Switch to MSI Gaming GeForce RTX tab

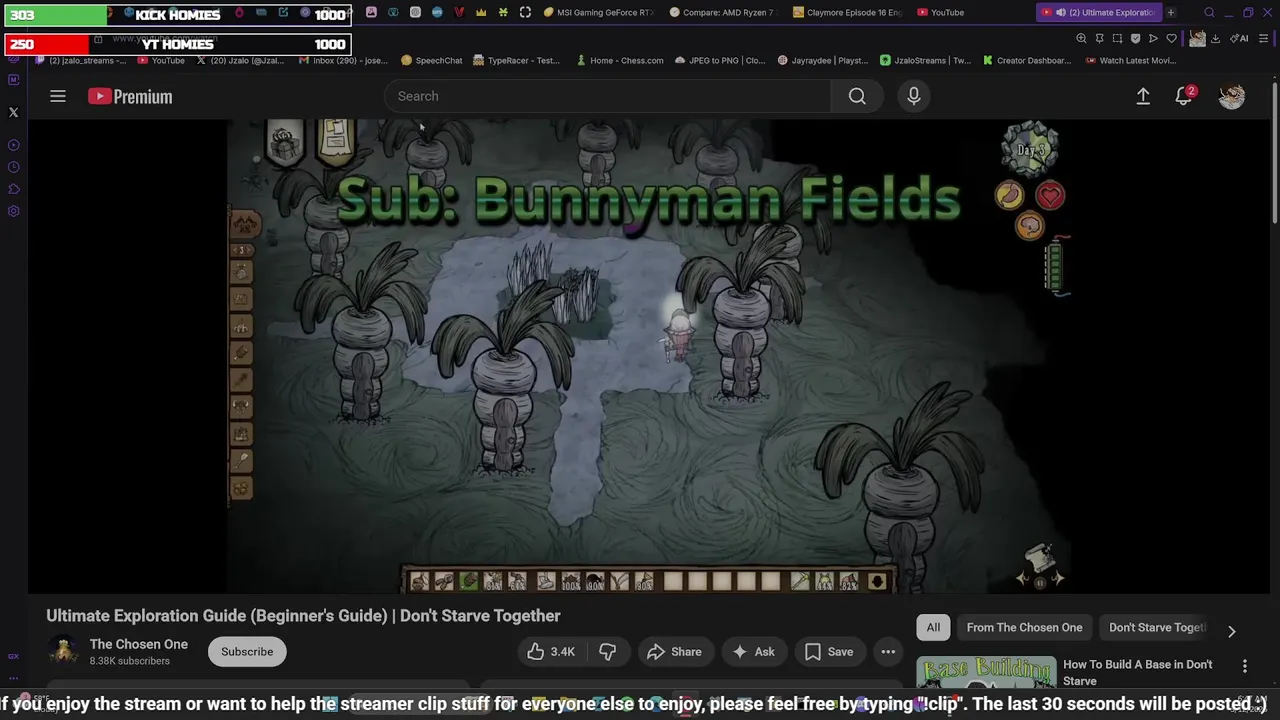(598, 12)
